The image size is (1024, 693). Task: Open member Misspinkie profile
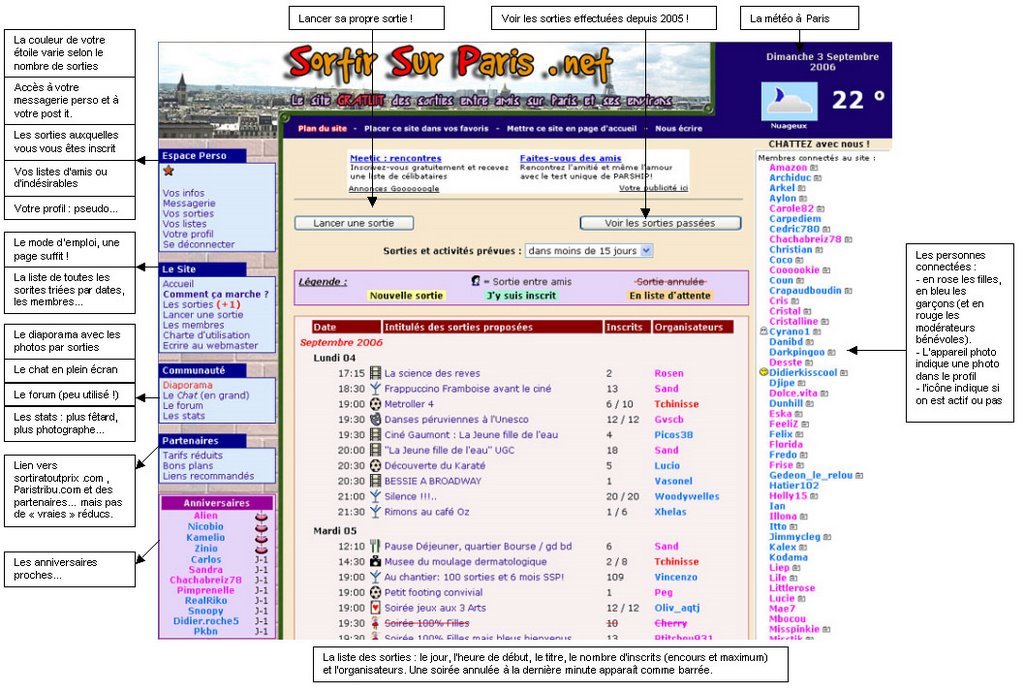[794, 629]
